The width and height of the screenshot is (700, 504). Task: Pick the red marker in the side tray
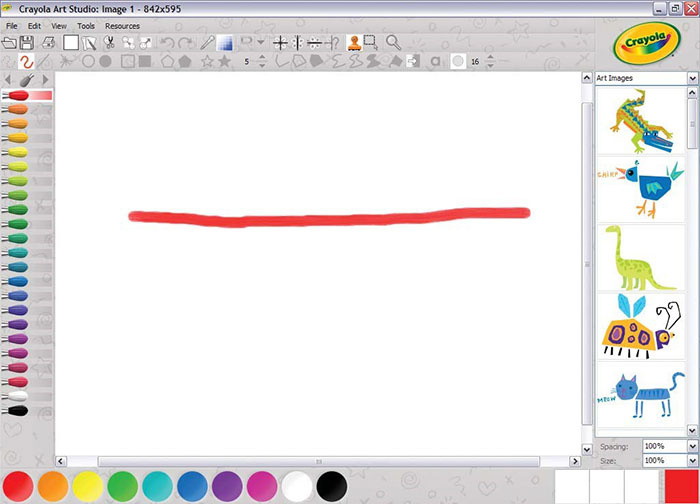tap(20, 95)
